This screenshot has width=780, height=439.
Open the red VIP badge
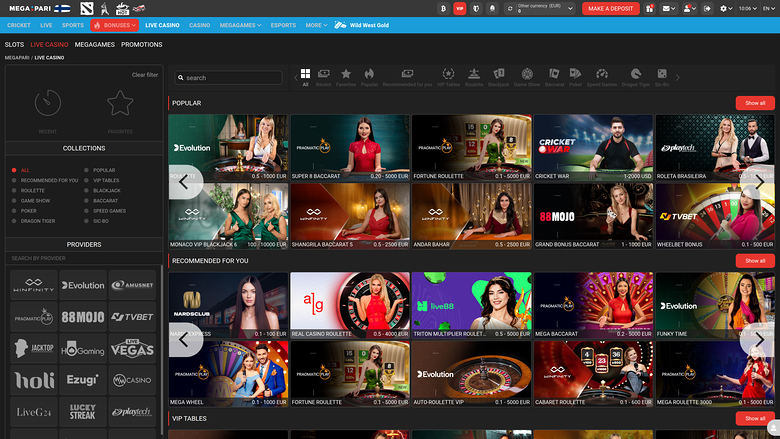tap(460, 8)
